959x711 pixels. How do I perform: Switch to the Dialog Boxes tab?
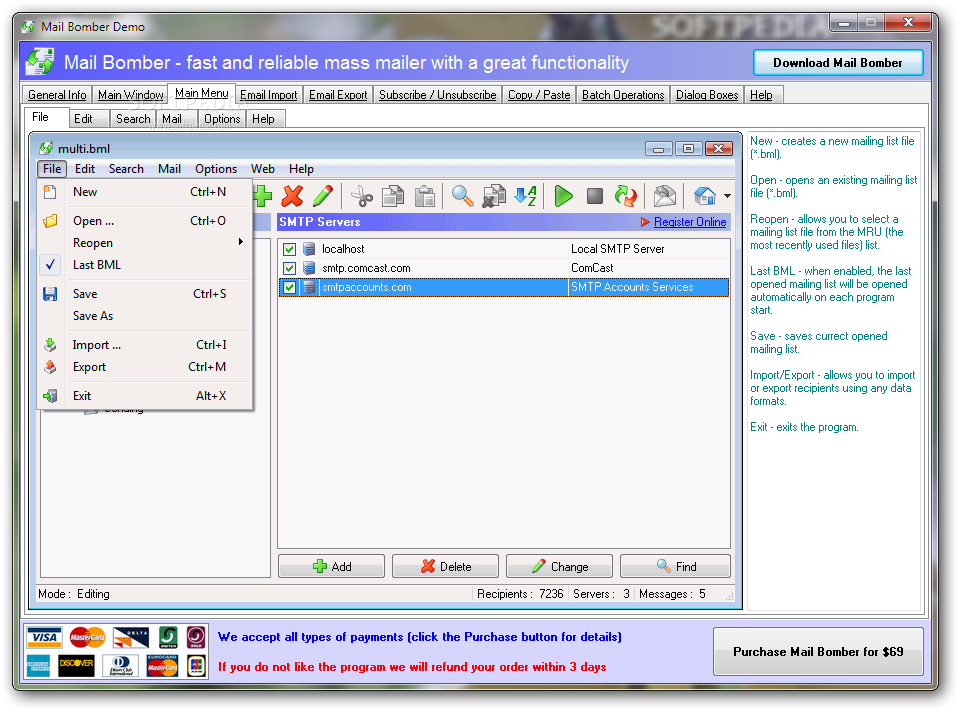[x=706, y=95]
